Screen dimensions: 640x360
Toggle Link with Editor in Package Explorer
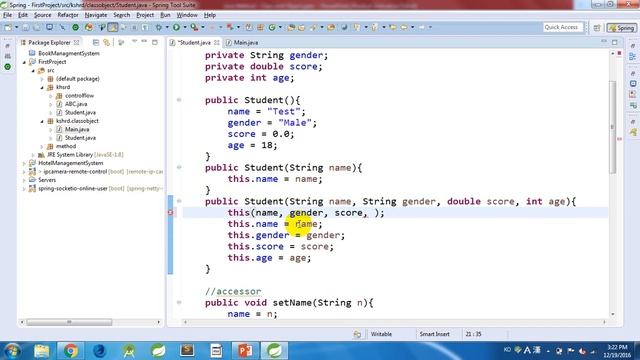pos(106,42)
